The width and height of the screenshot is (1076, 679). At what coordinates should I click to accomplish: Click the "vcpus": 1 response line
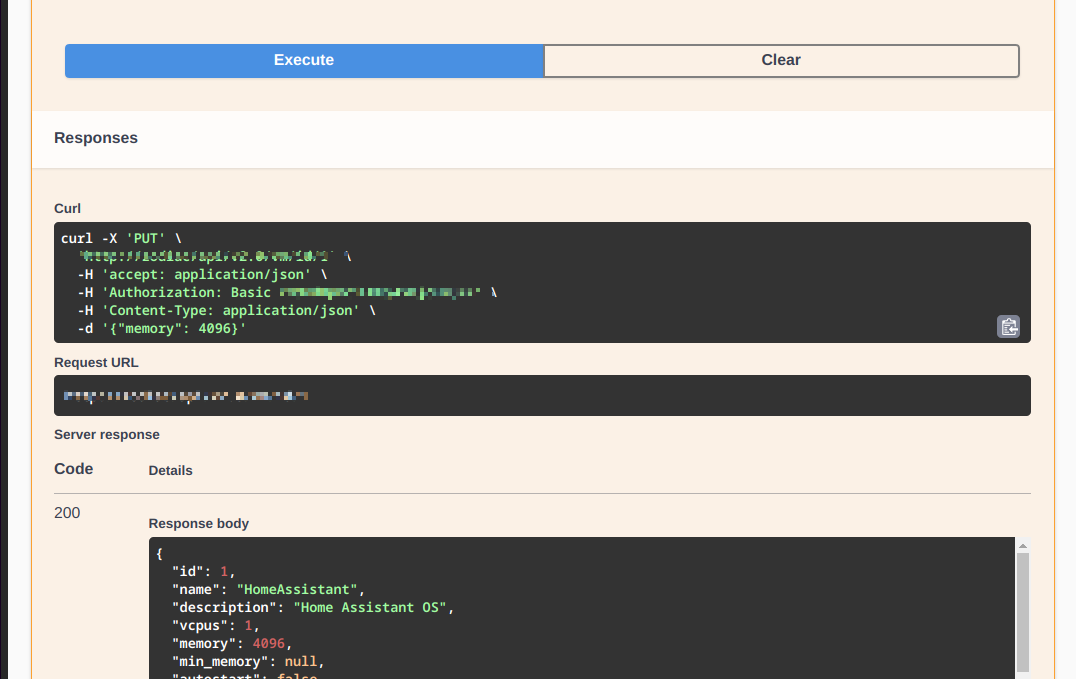[215, 625]
